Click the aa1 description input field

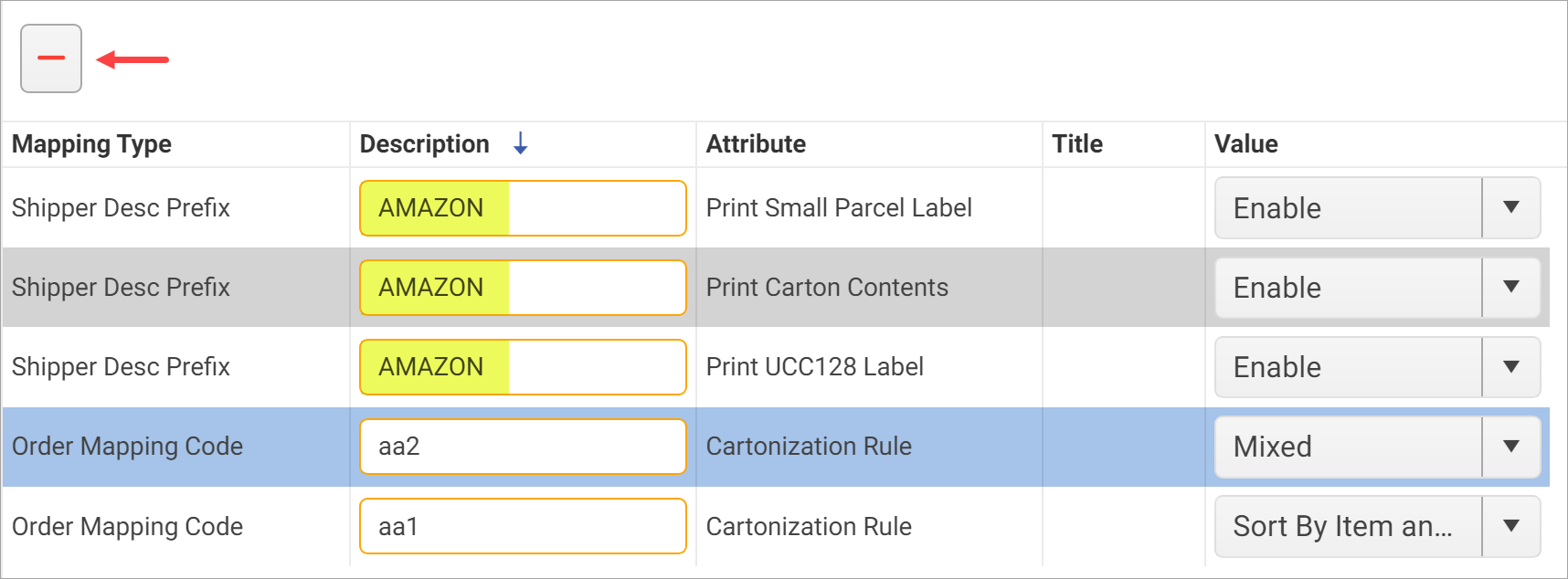pyautogui.click(x=522, y=525)
